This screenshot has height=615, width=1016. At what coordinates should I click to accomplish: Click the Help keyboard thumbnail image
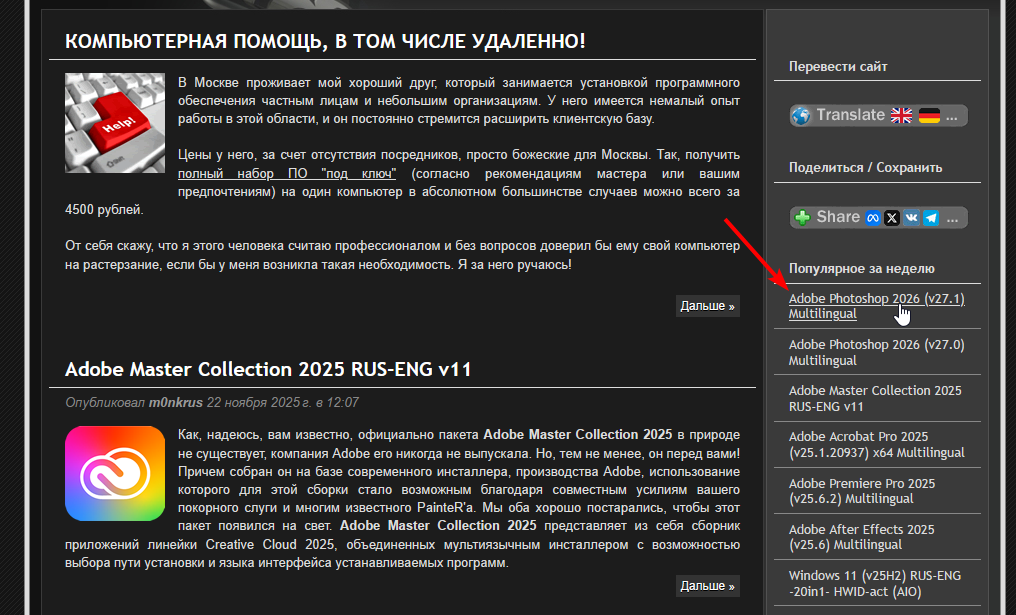(x=115, y=123)
